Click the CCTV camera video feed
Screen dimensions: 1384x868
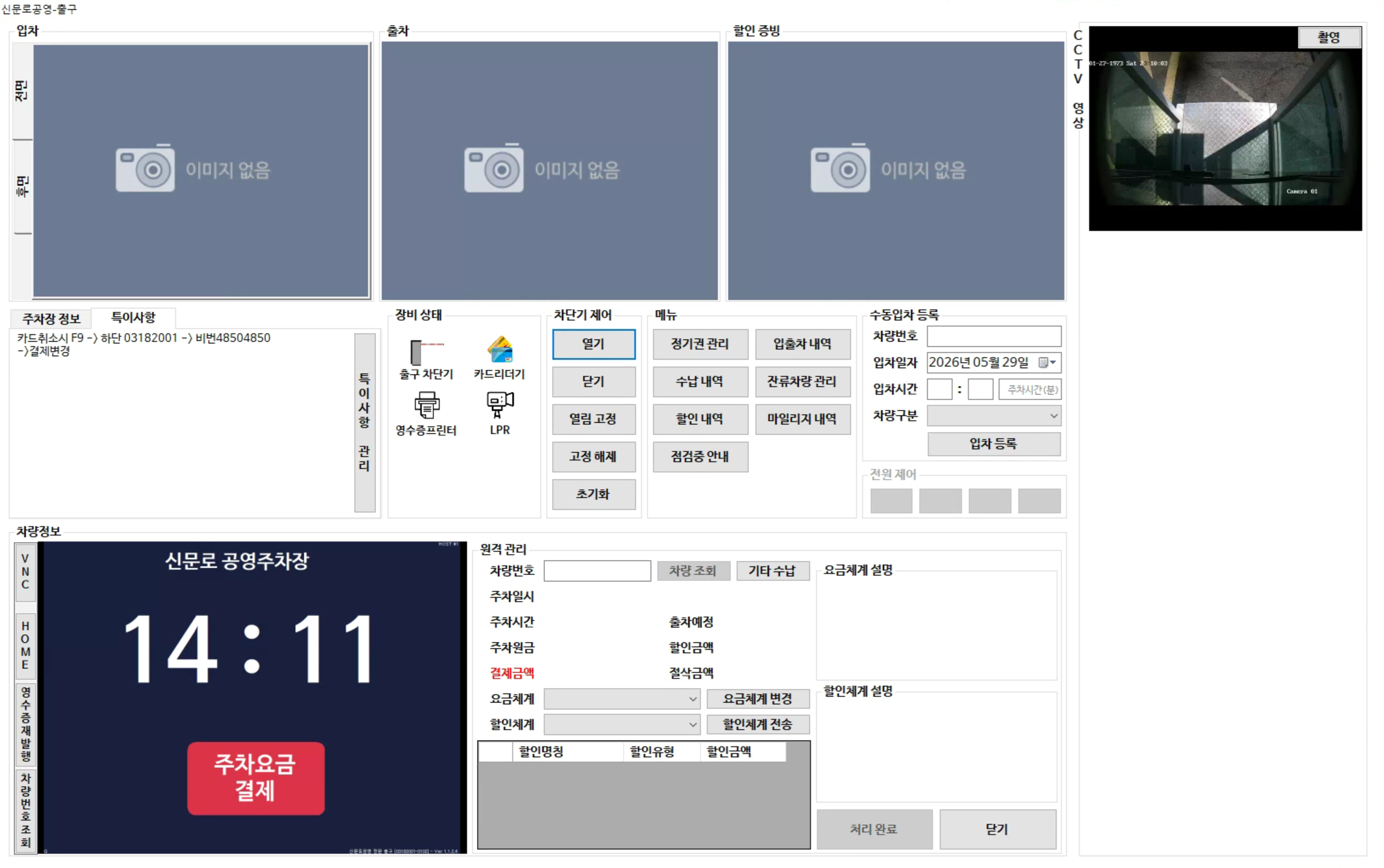[x=1224, y=129]
